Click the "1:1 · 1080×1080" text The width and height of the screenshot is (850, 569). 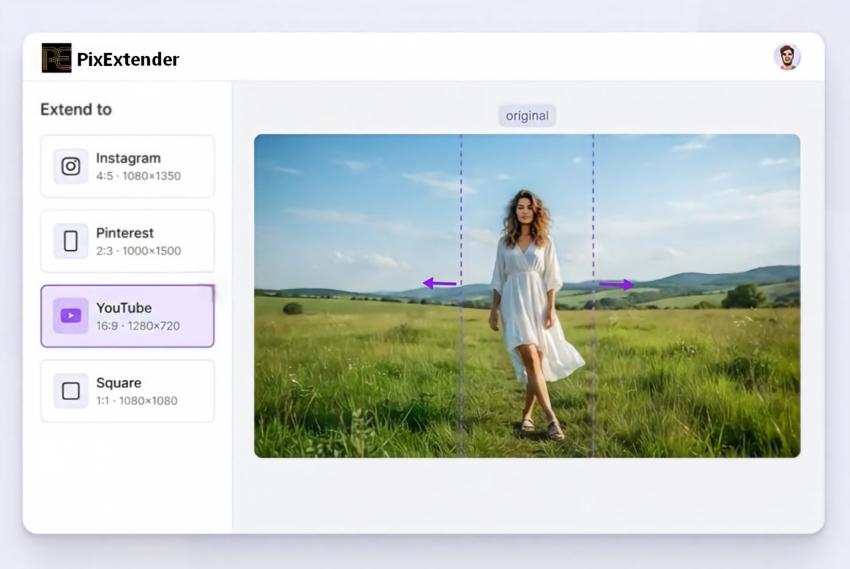coord(137,400)
